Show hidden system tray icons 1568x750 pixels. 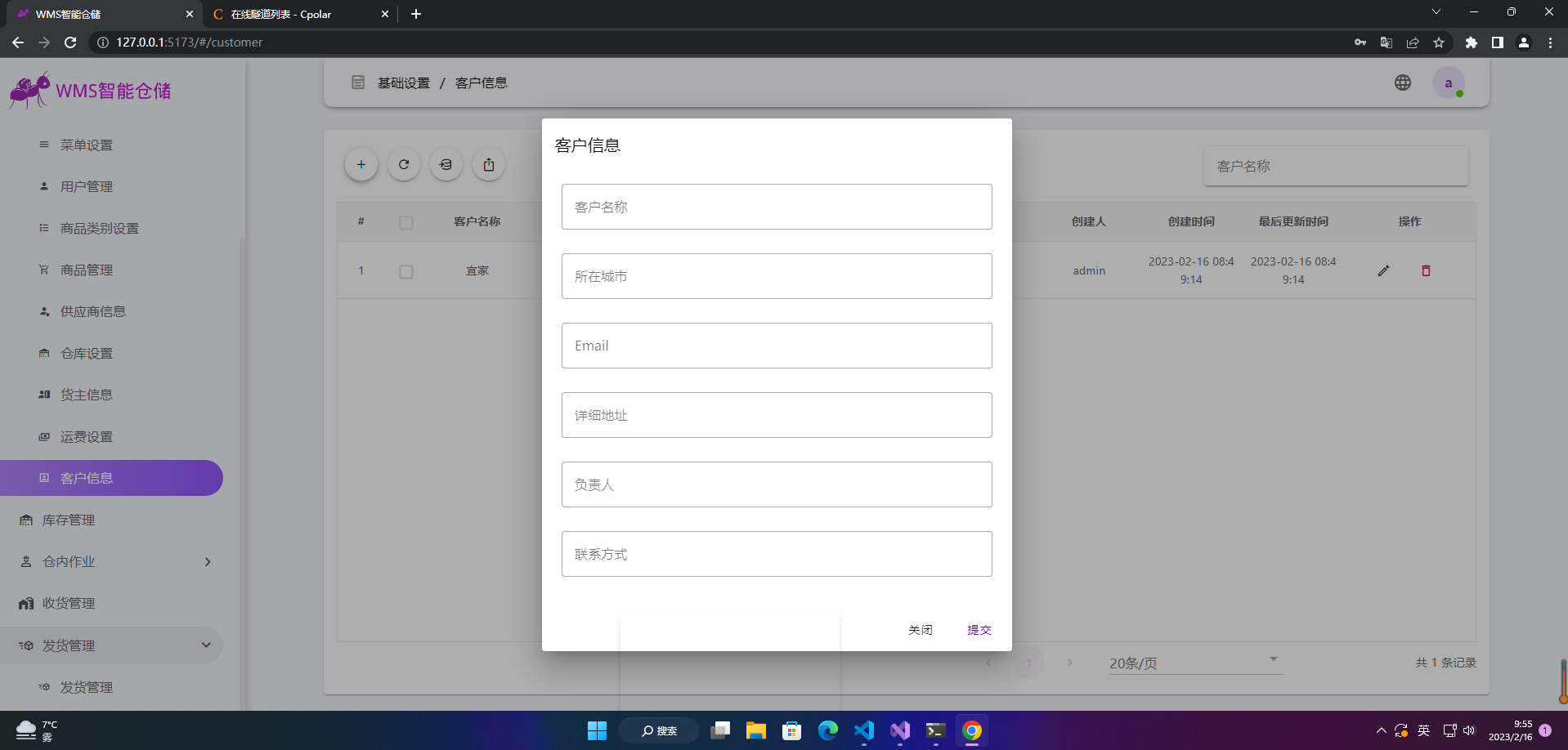click(x=1381, y=730)
